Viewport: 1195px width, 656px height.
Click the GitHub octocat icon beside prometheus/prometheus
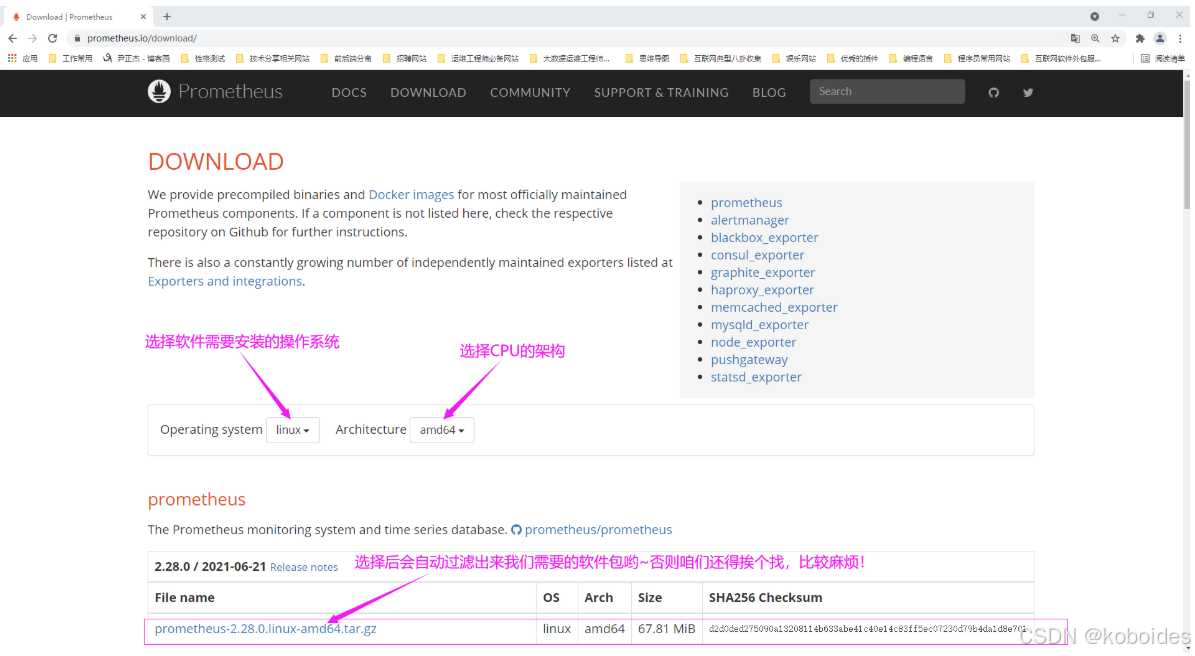(x=516, y=530)
